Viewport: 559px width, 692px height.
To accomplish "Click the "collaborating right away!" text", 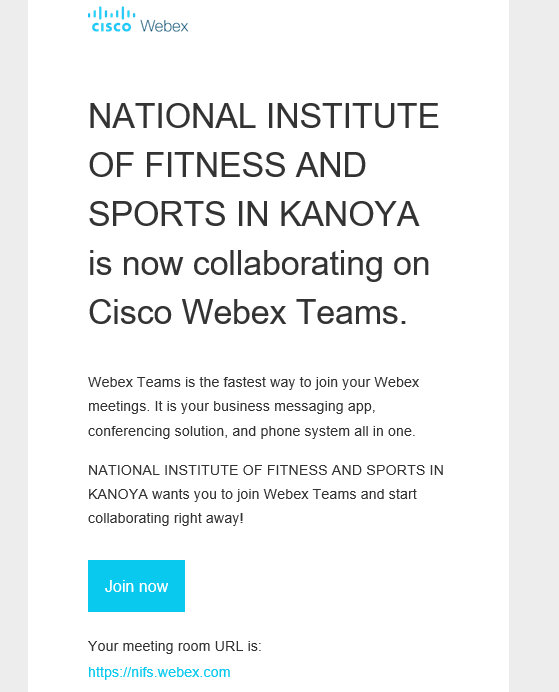I will pyautogui.click(x=165, y=518).
